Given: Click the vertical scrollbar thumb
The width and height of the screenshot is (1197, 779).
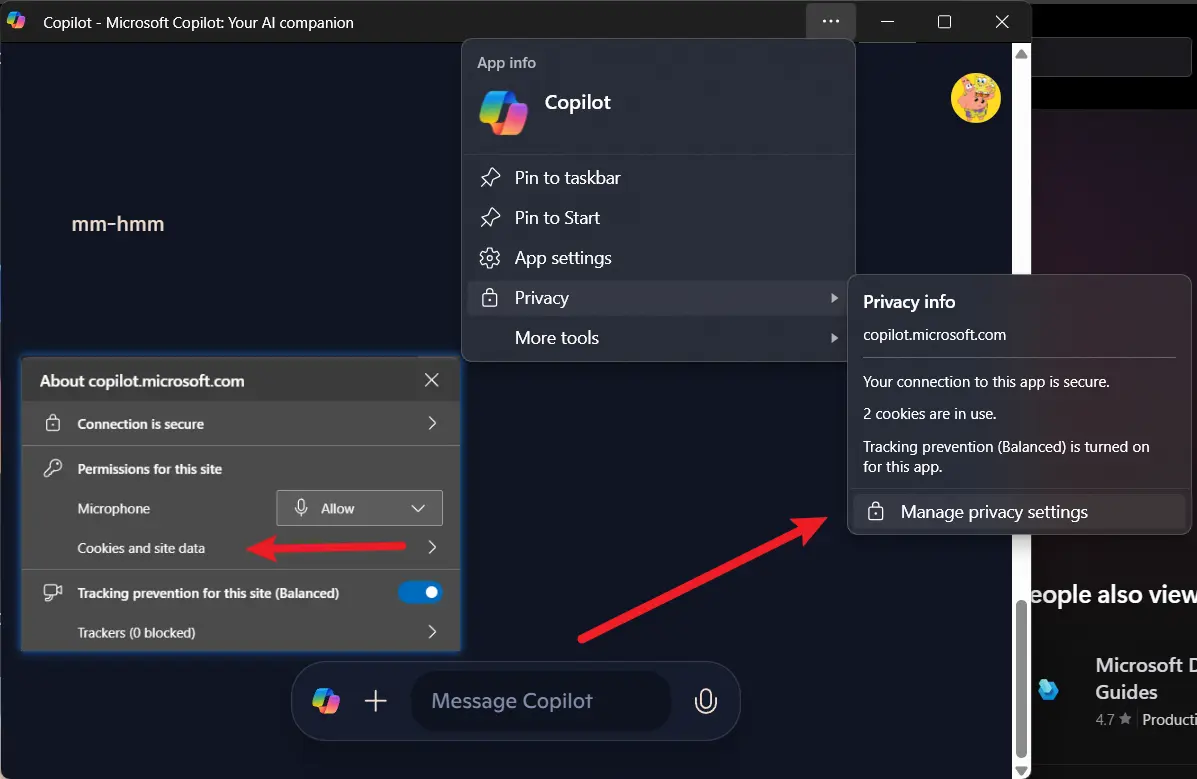Looking at the screenshot, I should [1021, 678].
